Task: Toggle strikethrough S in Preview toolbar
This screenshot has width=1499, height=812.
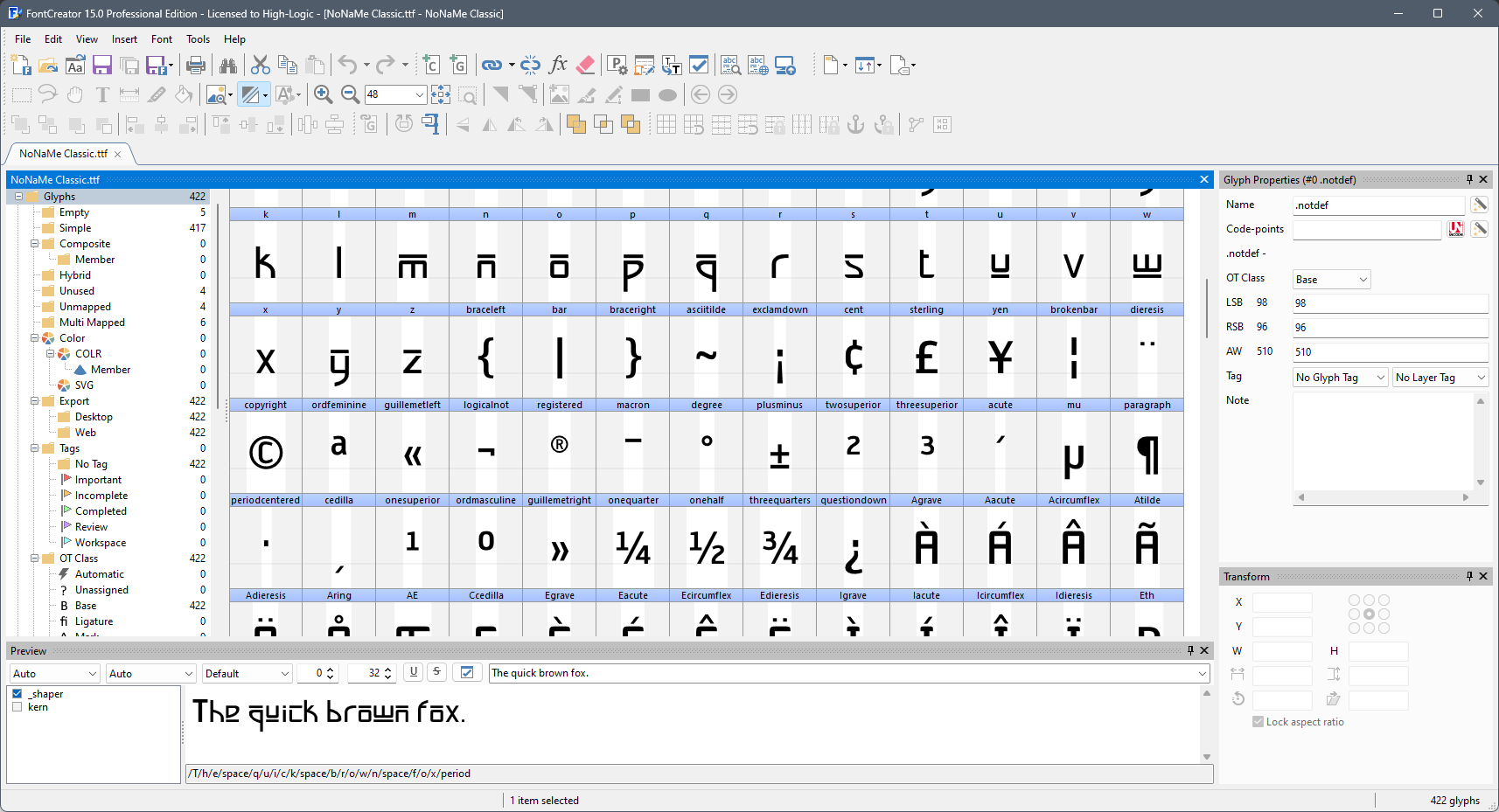Action: [x=436, y=672]
